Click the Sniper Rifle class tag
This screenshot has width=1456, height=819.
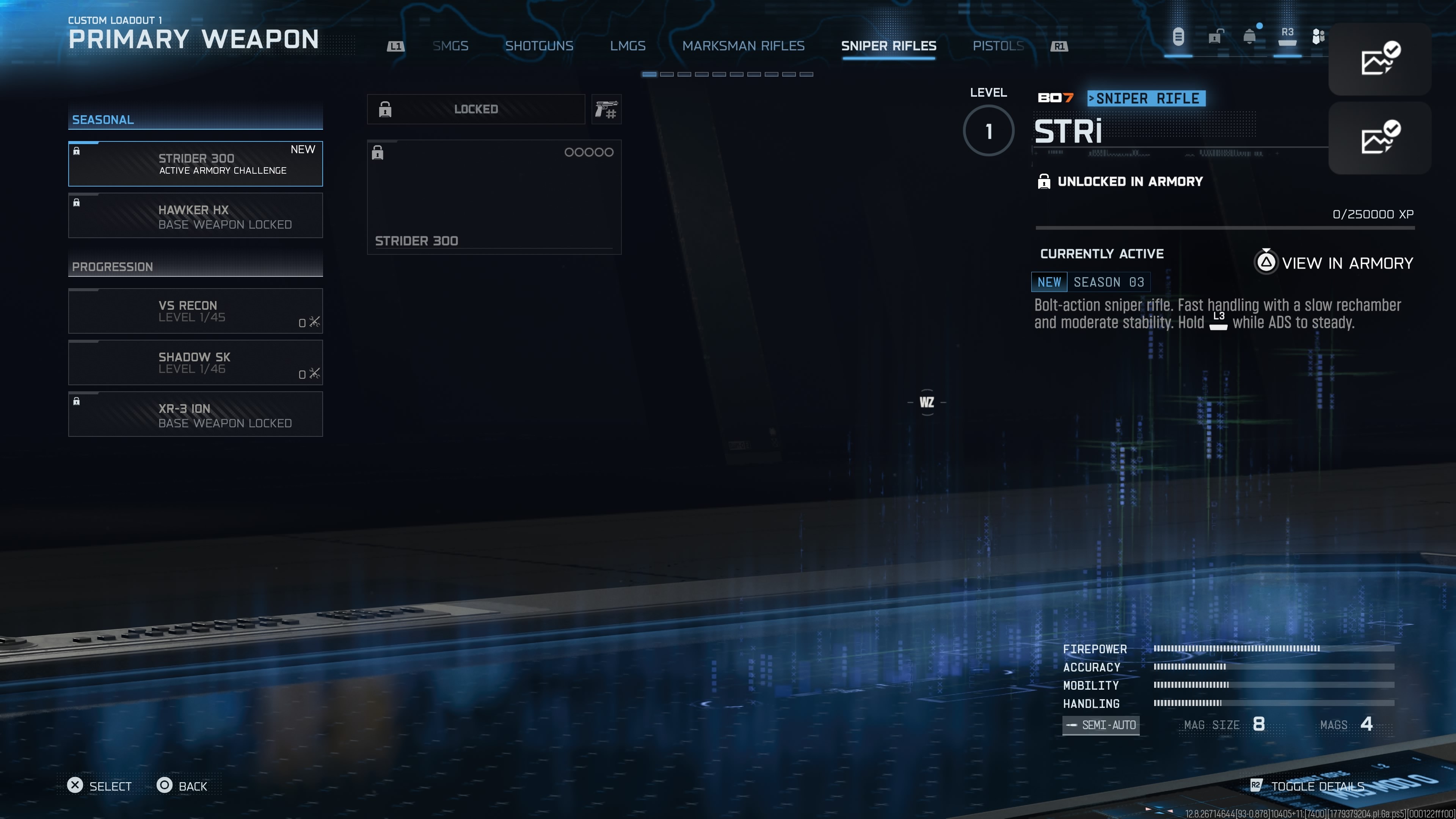1146,98
